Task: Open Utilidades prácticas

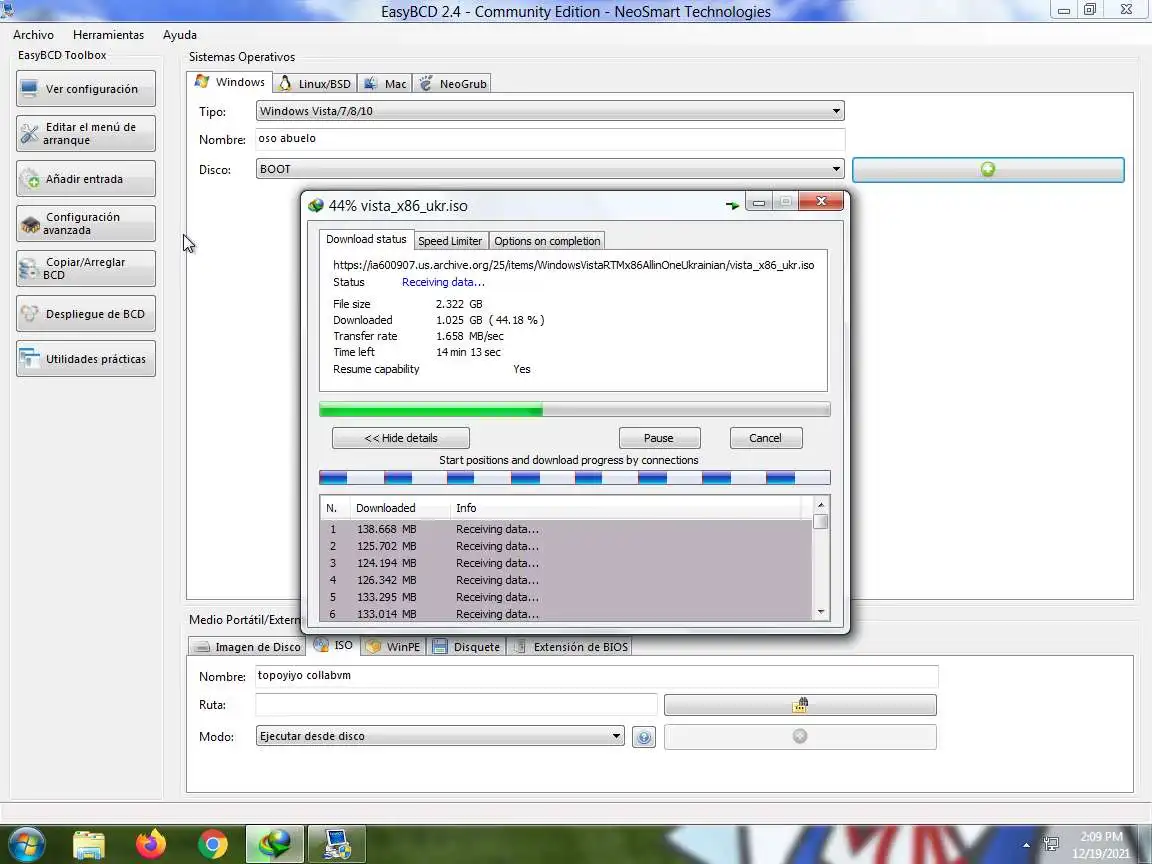Action: (x=86, y=359)
